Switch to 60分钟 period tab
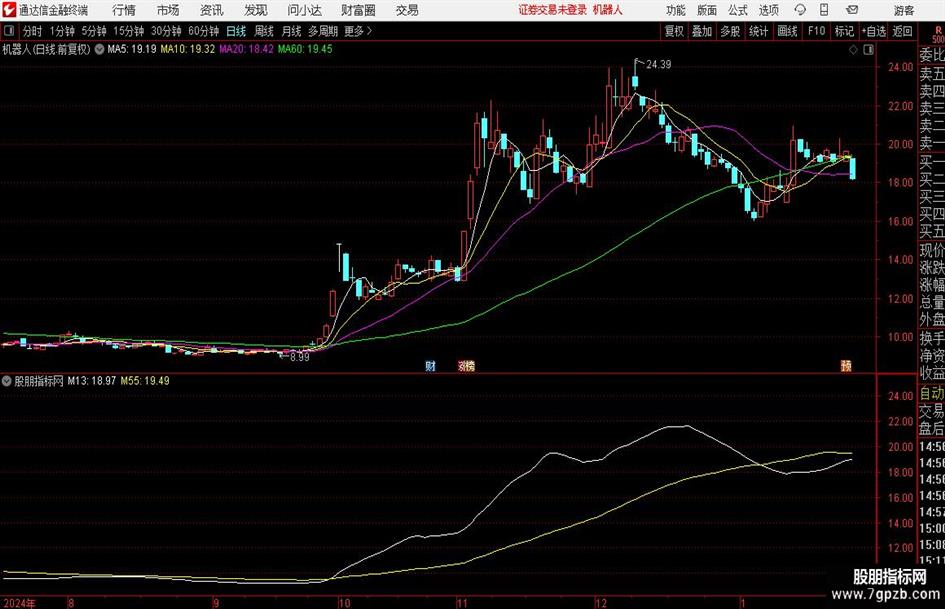This screenshot has height=609, width=945. point(203,31)
